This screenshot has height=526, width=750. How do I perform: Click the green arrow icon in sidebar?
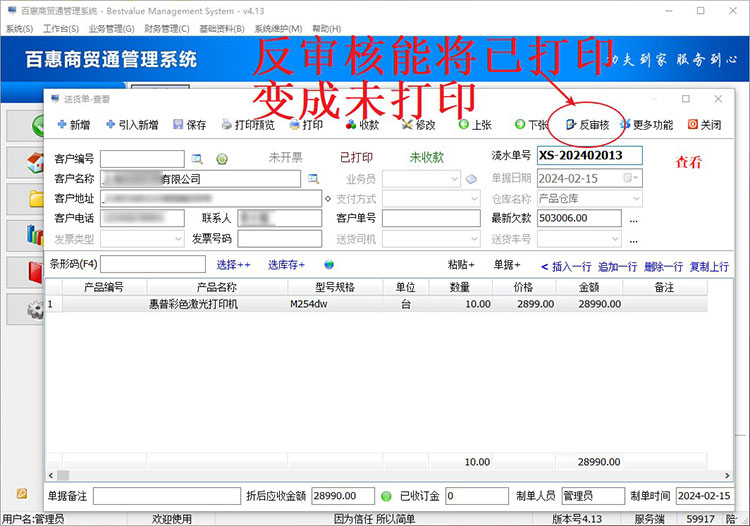point(38,126)
